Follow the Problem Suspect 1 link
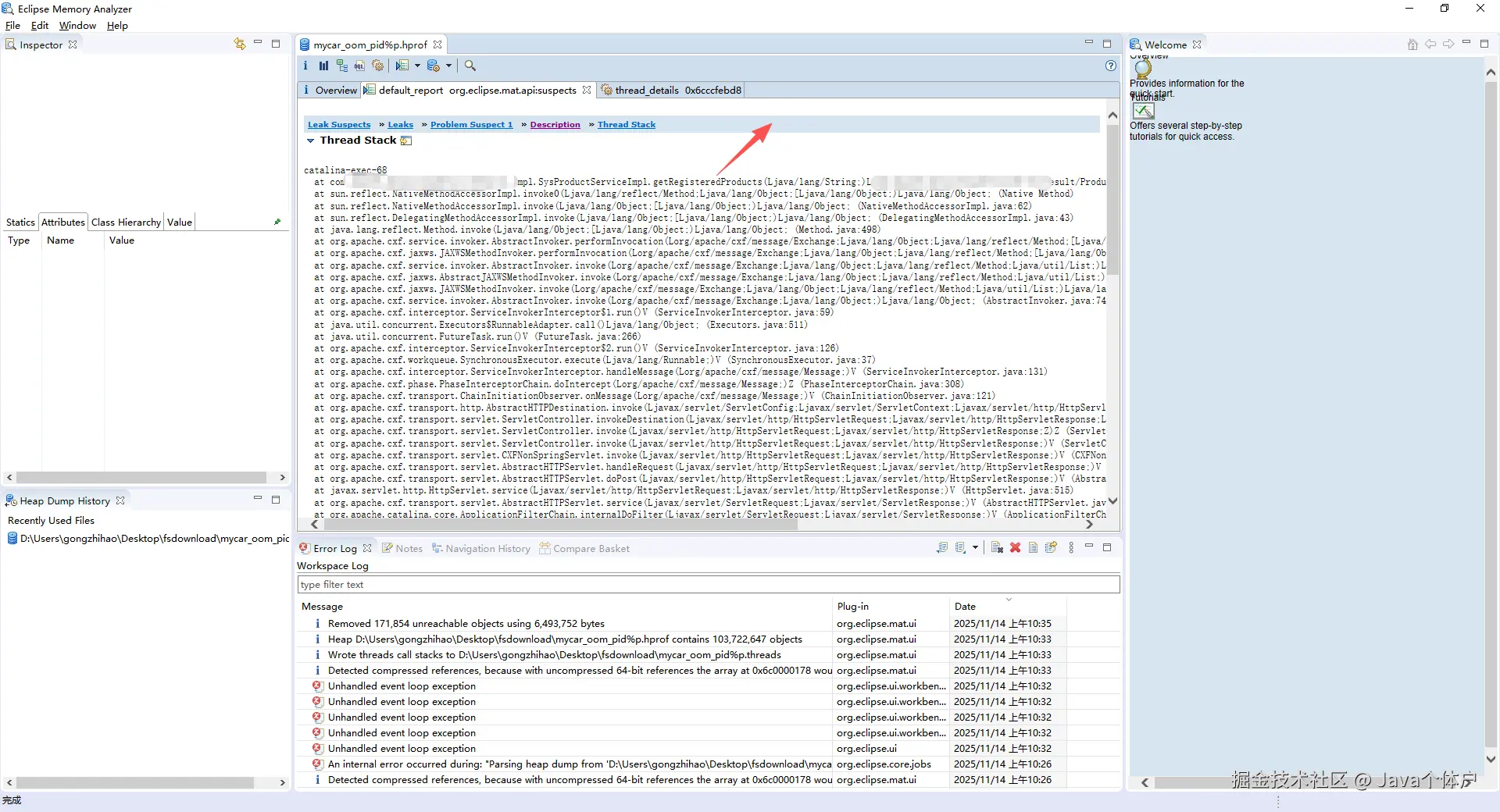The height and width of the screenshot is (812, 1500). pos(472,125)
